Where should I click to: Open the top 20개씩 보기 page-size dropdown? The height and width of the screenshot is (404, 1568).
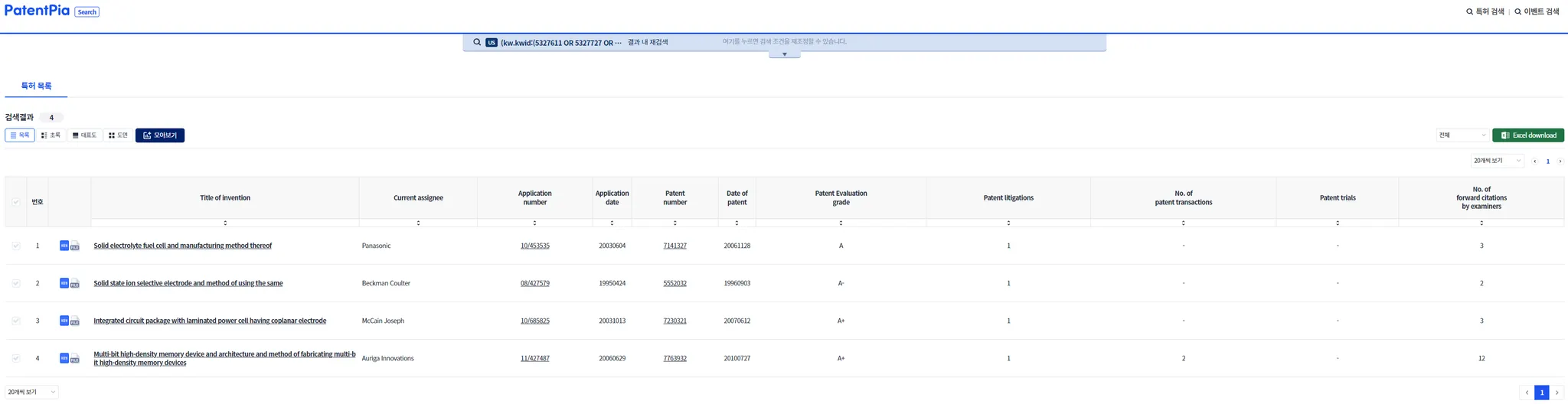[x=1498, y=161]
